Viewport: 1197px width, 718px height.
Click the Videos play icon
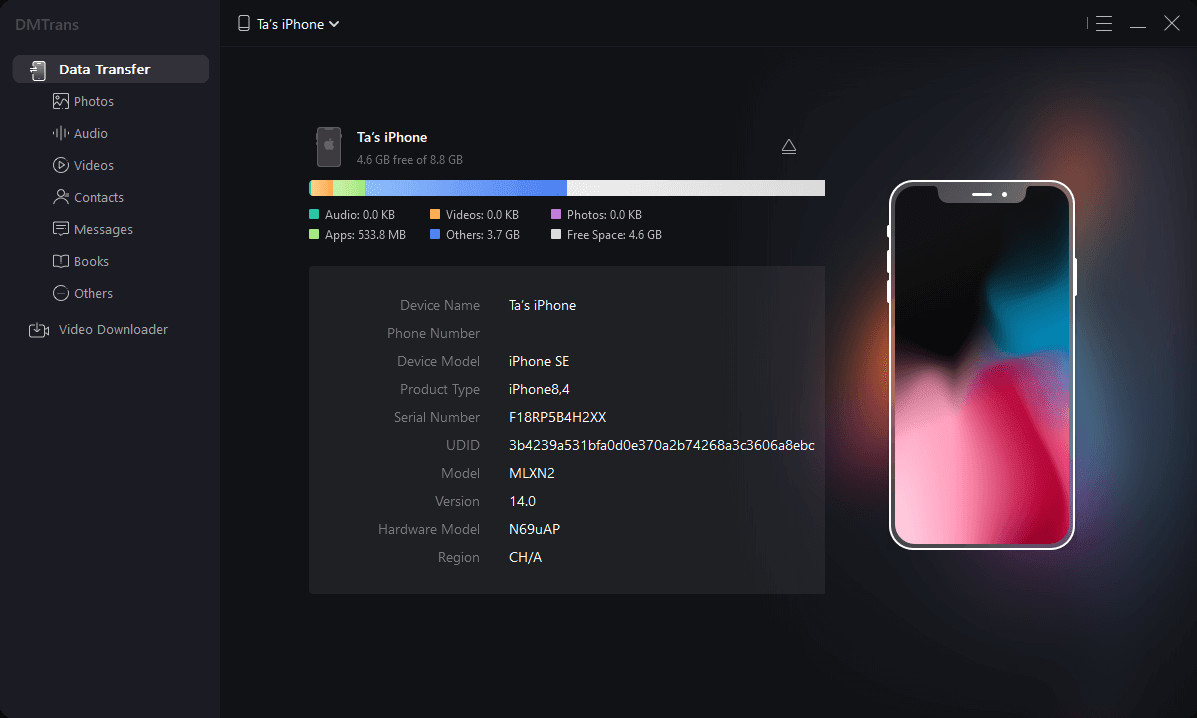60,166
